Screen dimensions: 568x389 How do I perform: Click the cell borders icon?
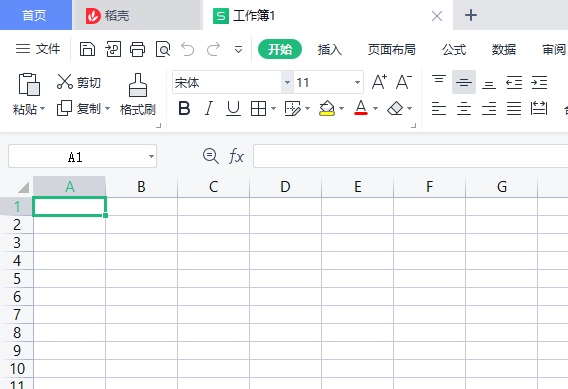[x=258, y=108]
